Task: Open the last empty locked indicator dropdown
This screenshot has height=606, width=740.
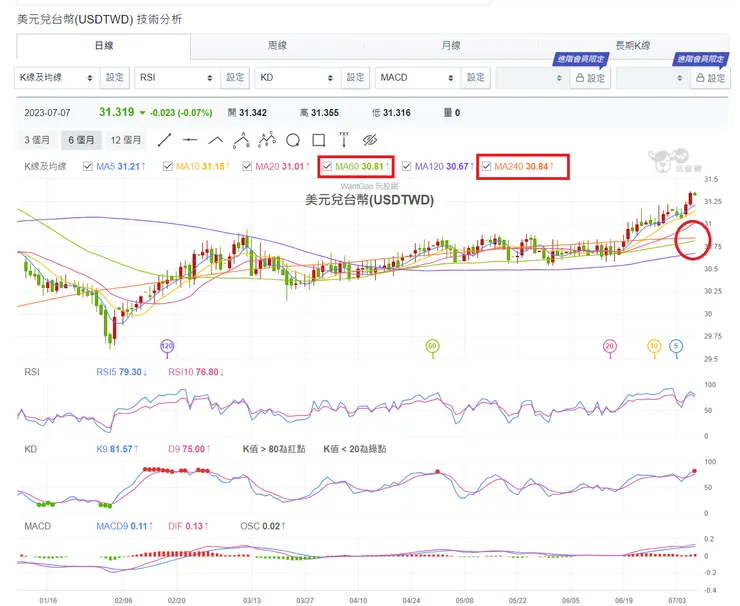Action: 653,78
